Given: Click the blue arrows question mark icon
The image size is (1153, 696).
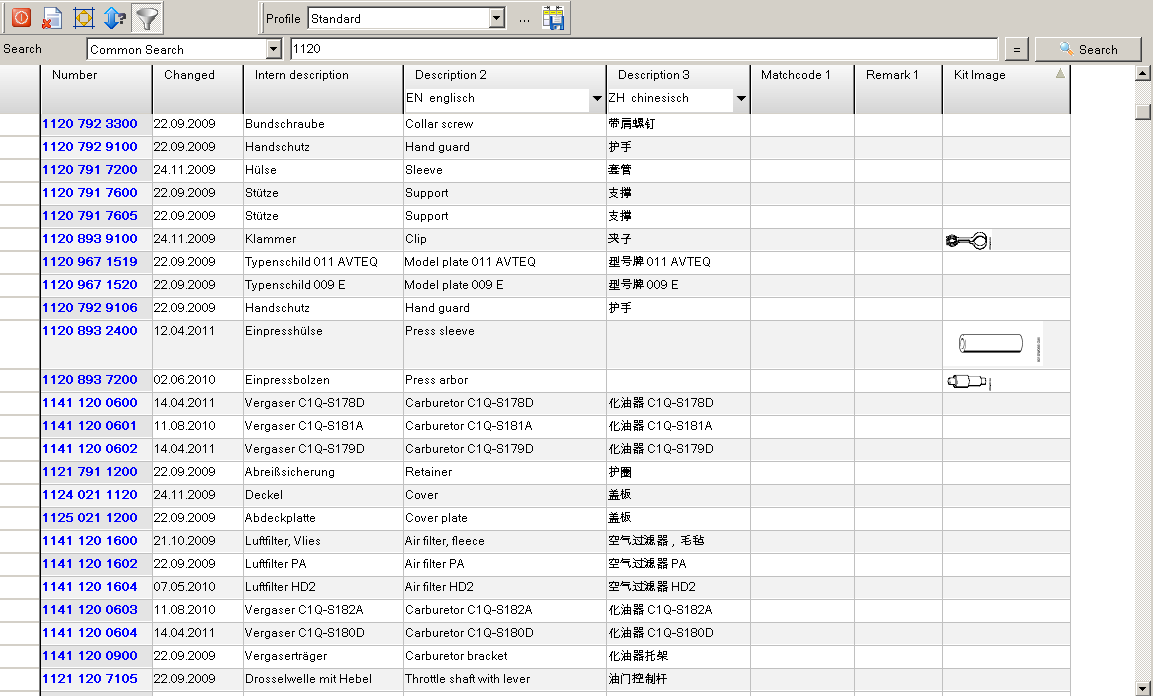Looking at the screenshot, I should (x=115, y=18).
